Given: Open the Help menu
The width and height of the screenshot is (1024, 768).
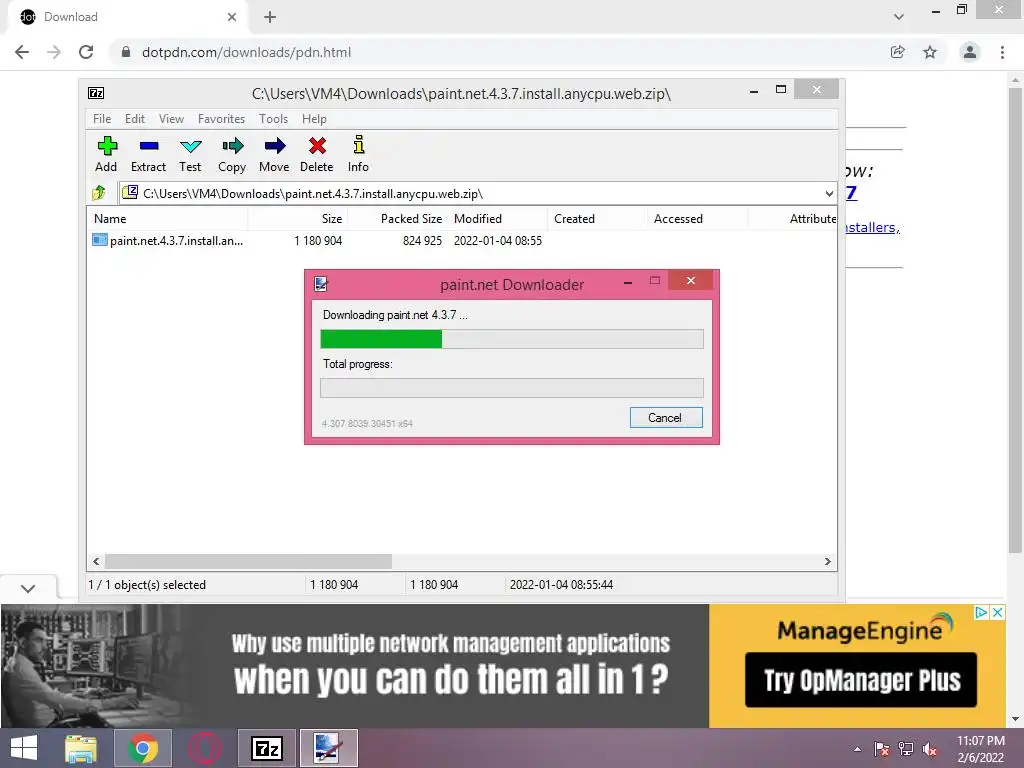Looking at the screenshot, I should click(x=314, y=119).
